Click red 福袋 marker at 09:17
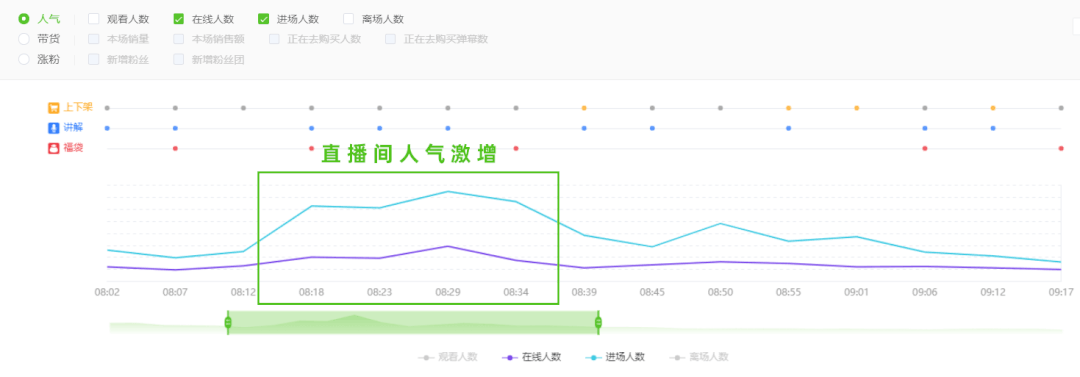 pos(1061,148)
